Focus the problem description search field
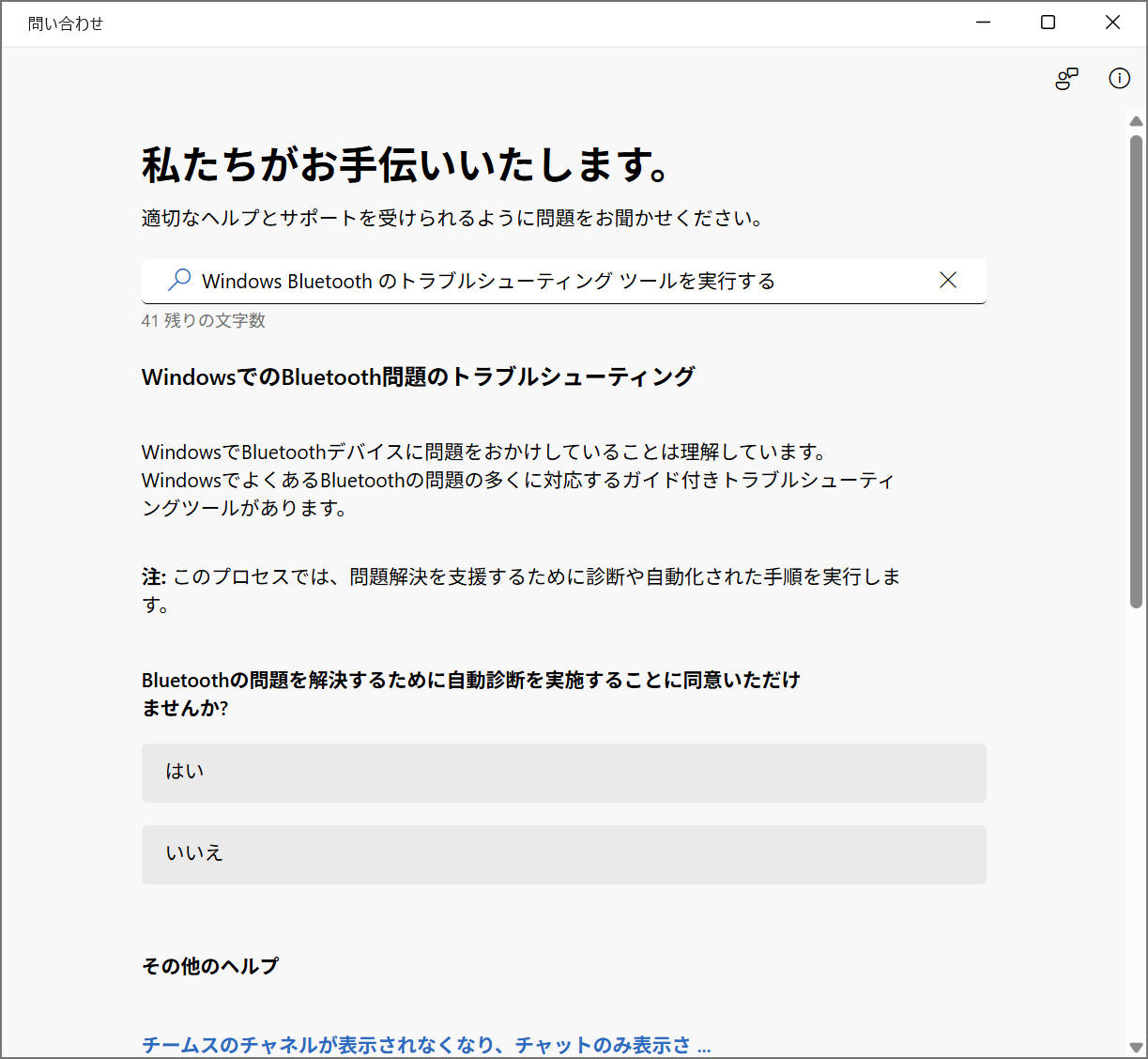Image resolution: width=1148 pixels, height=1059 pixels. point(563,281)
